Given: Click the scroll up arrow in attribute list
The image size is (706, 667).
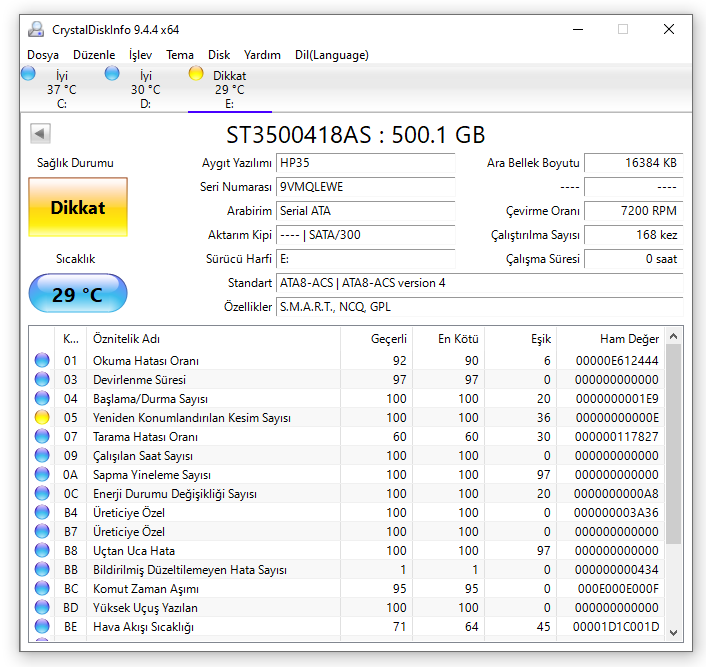Looking at the screenshot, I should click(674, 336).
